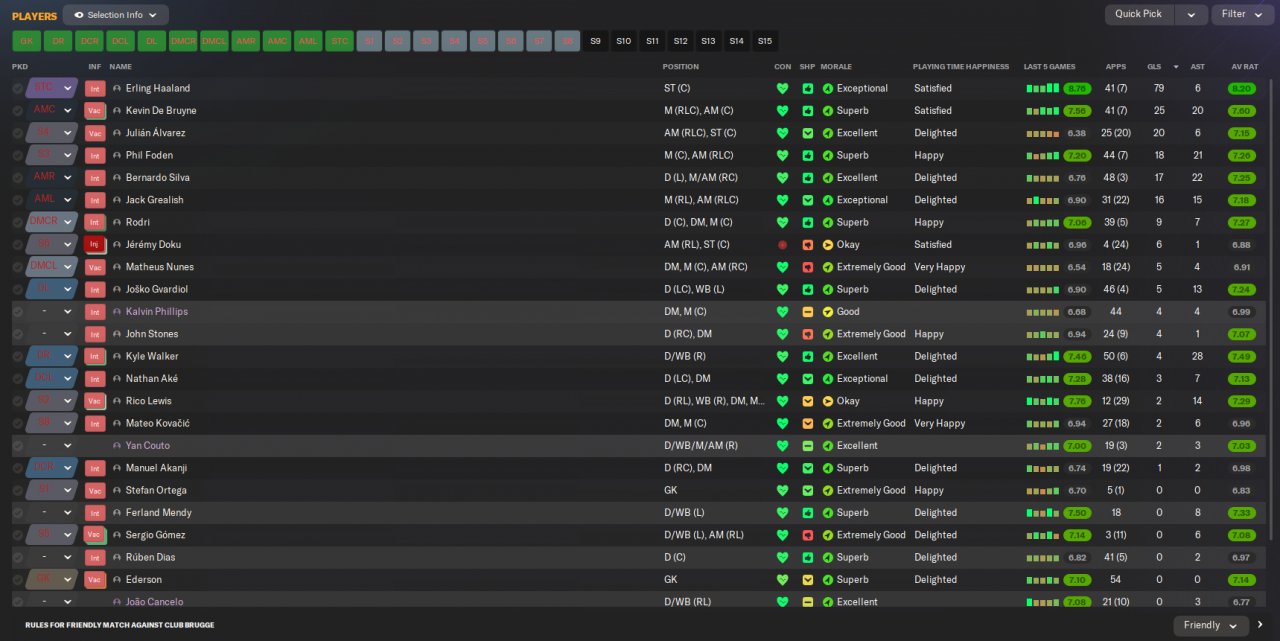Open the Selection Info dropdown
Screen dimensions: 1280x641
[115, 15]
